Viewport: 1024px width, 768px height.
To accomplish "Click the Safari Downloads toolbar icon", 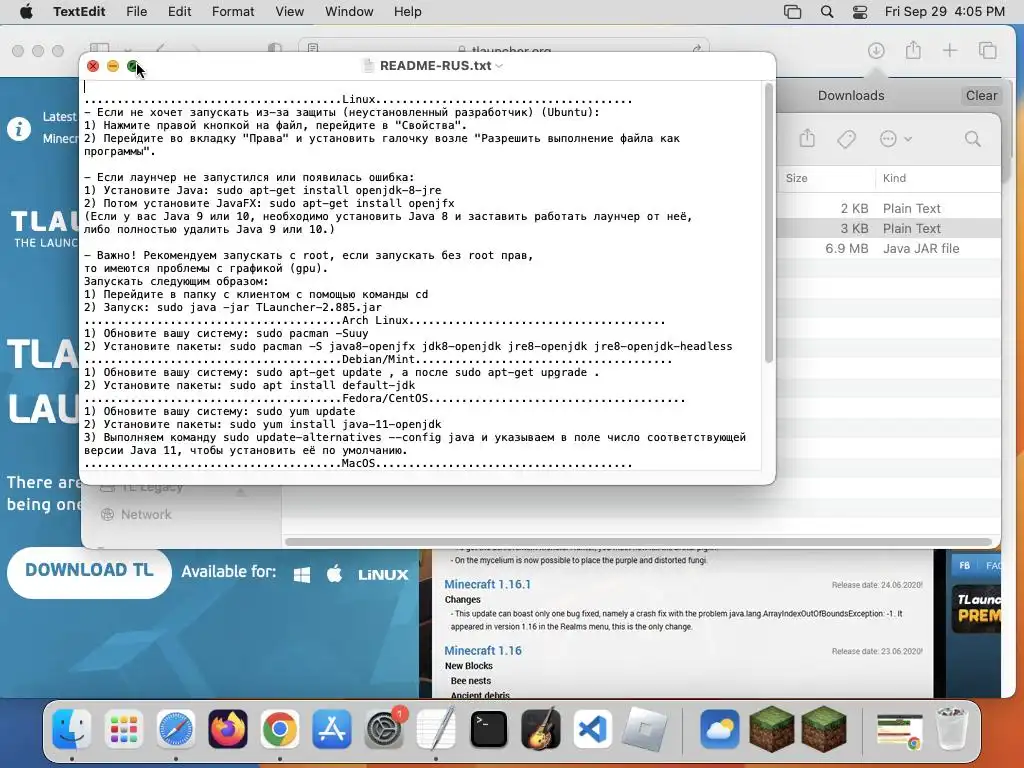I will 876,50.
